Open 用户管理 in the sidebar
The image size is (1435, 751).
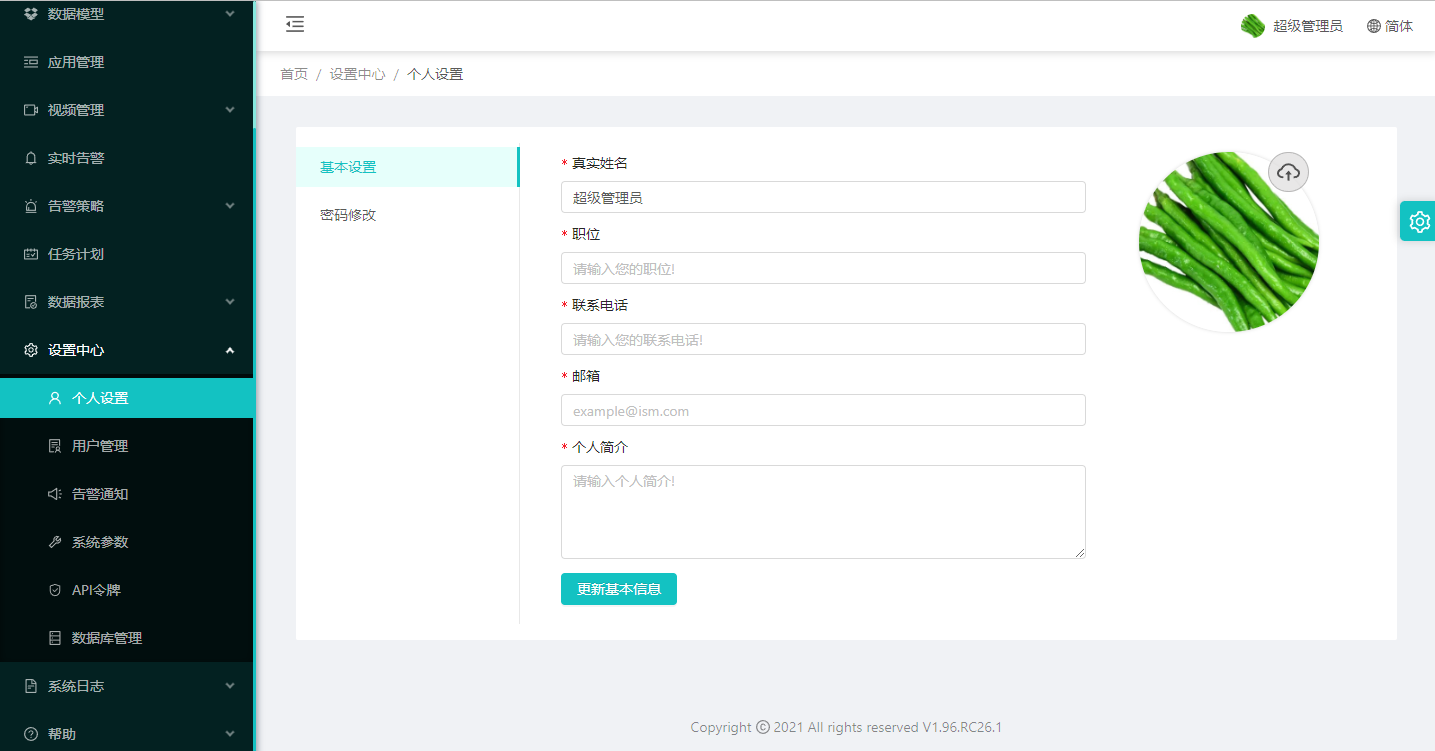point(100,446)
